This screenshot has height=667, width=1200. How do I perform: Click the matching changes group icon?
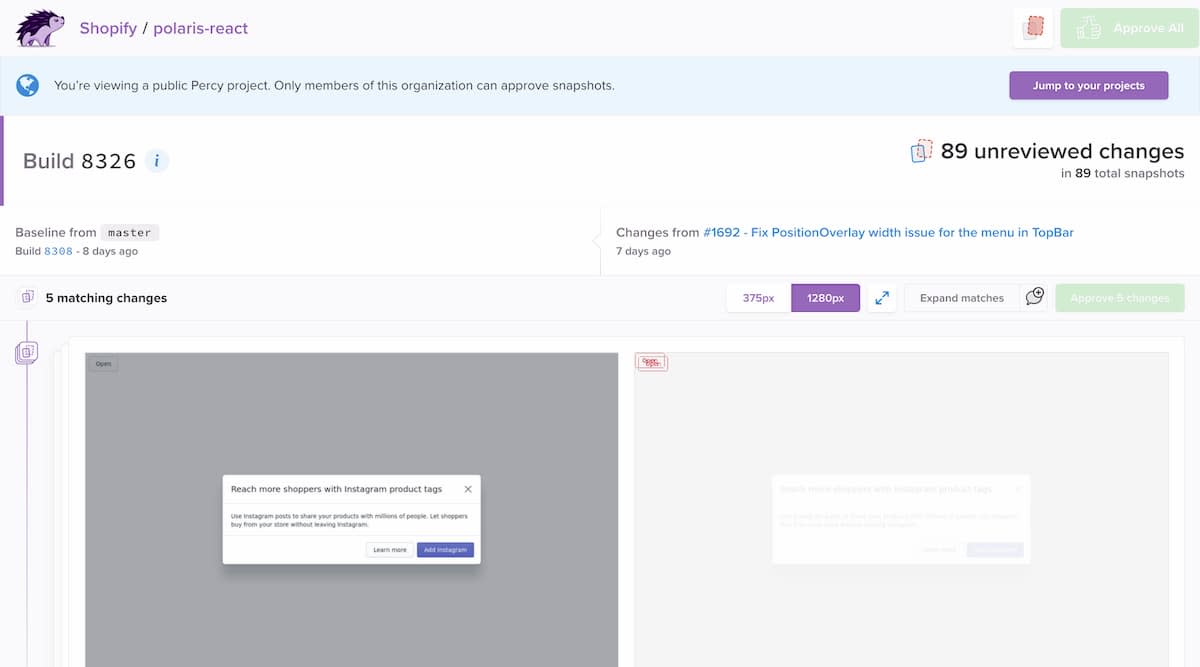coord(27,297)
